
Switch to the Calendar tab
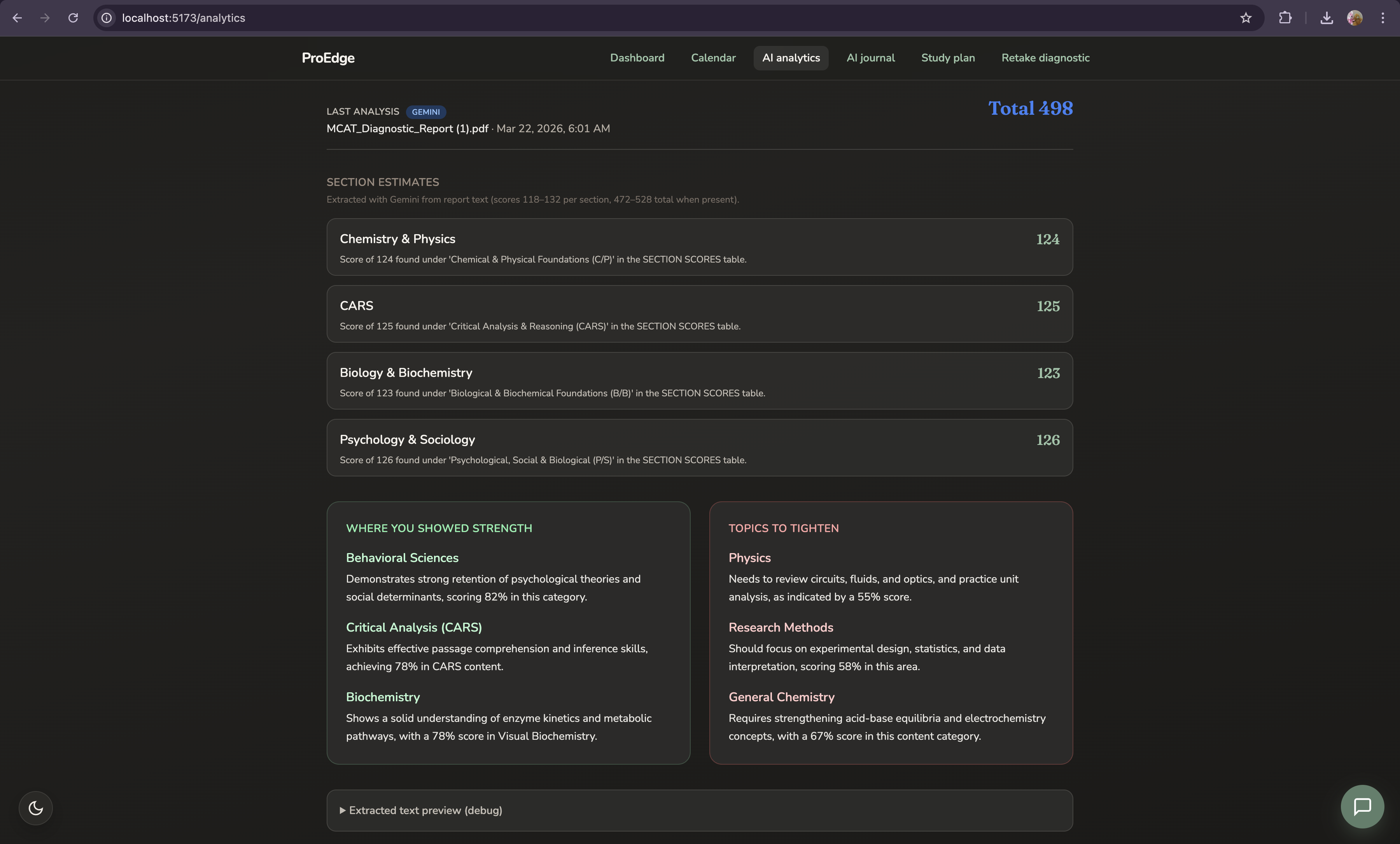713,58
